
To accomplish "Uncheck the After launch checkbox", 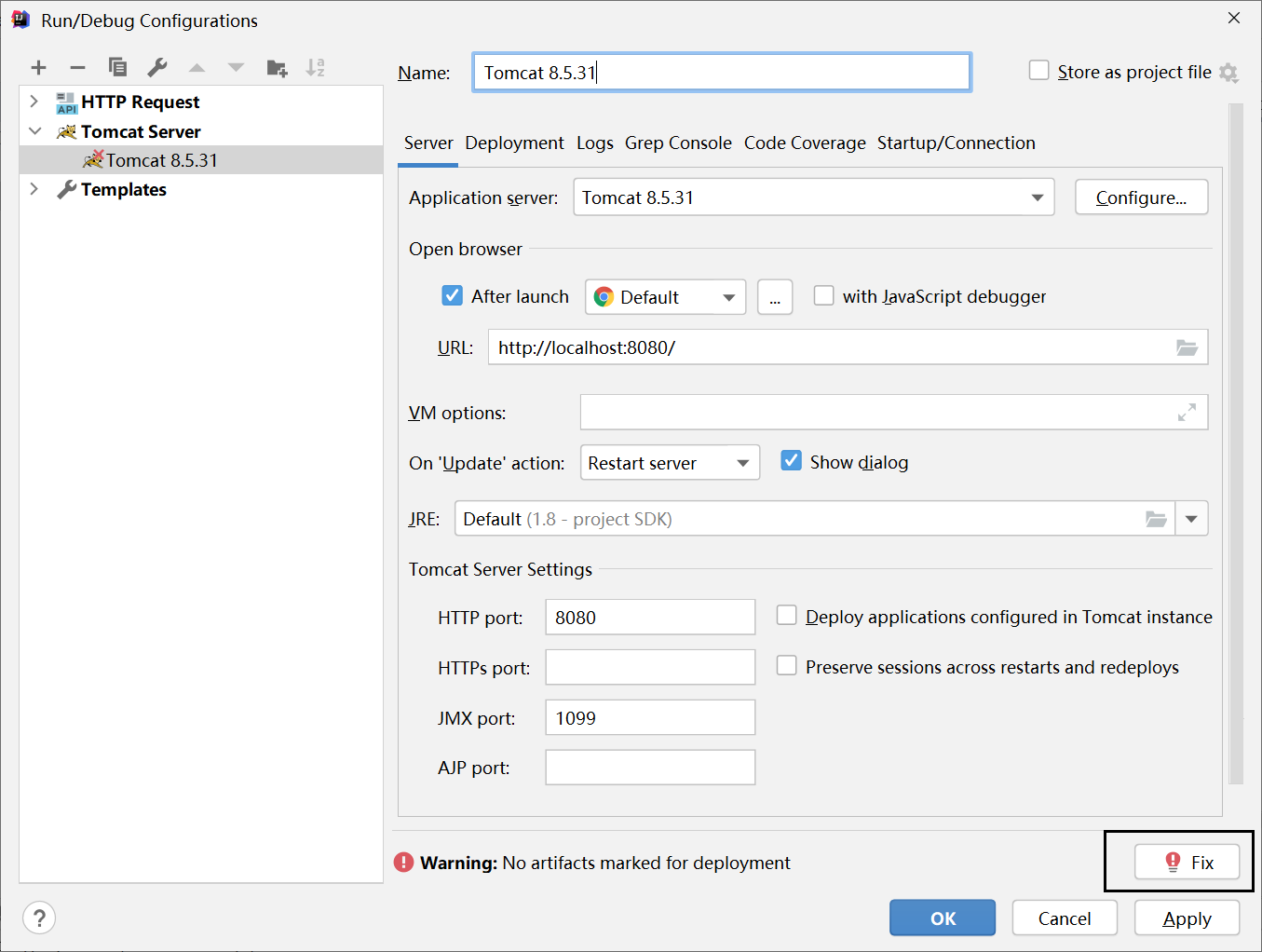I will (452, 295).
